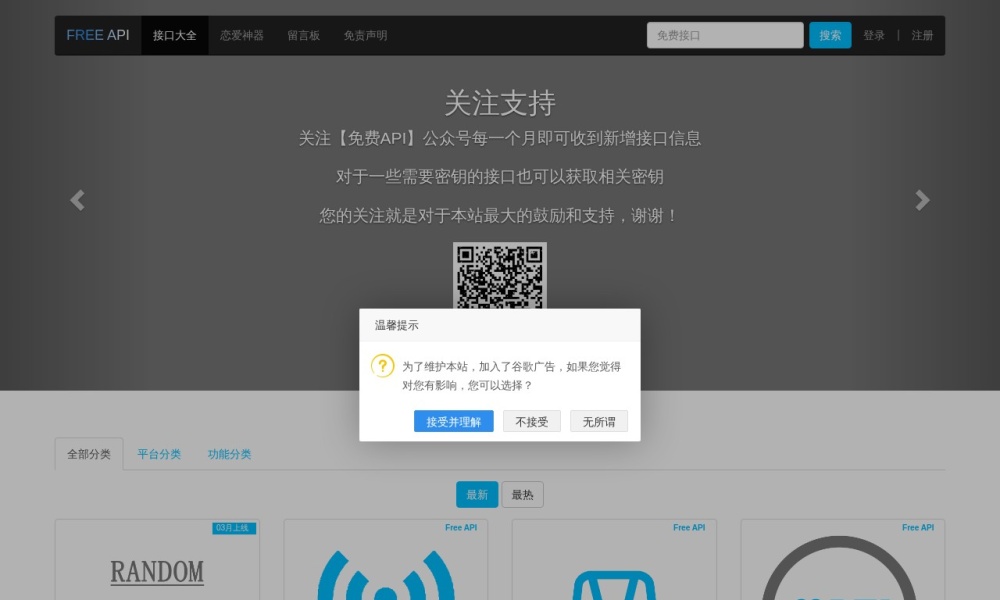Open the RANDOM API card

tap(158, 560)
